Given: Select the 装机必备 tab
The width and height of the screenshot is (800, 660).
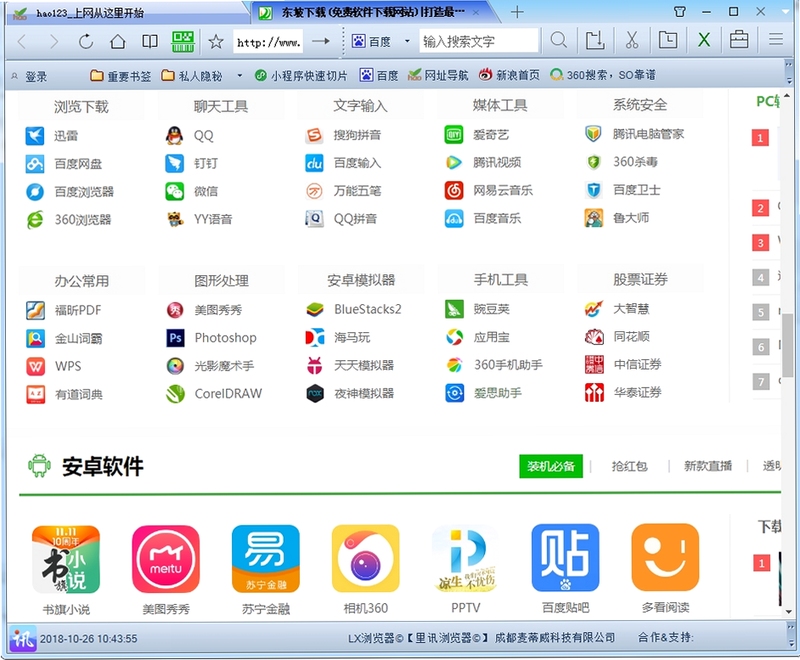Looking at the screenshot, I should pos(551,466).
